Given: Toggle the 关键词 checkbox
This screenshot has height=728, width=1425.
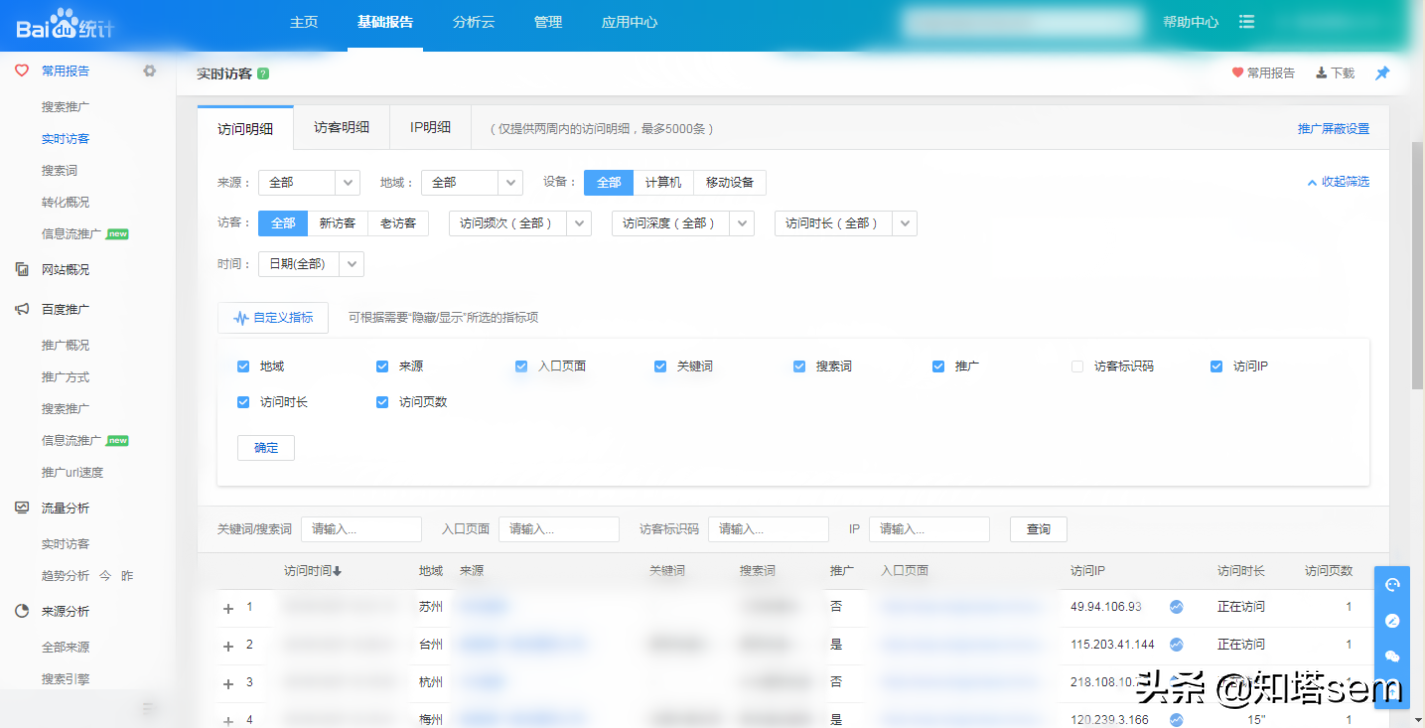Looking at the screenshot, I should click(660, 367).
